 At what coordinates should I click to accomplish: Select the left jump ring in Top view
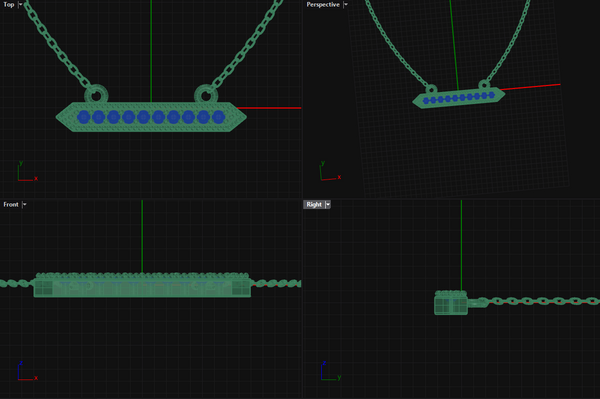tap(96, 95)
